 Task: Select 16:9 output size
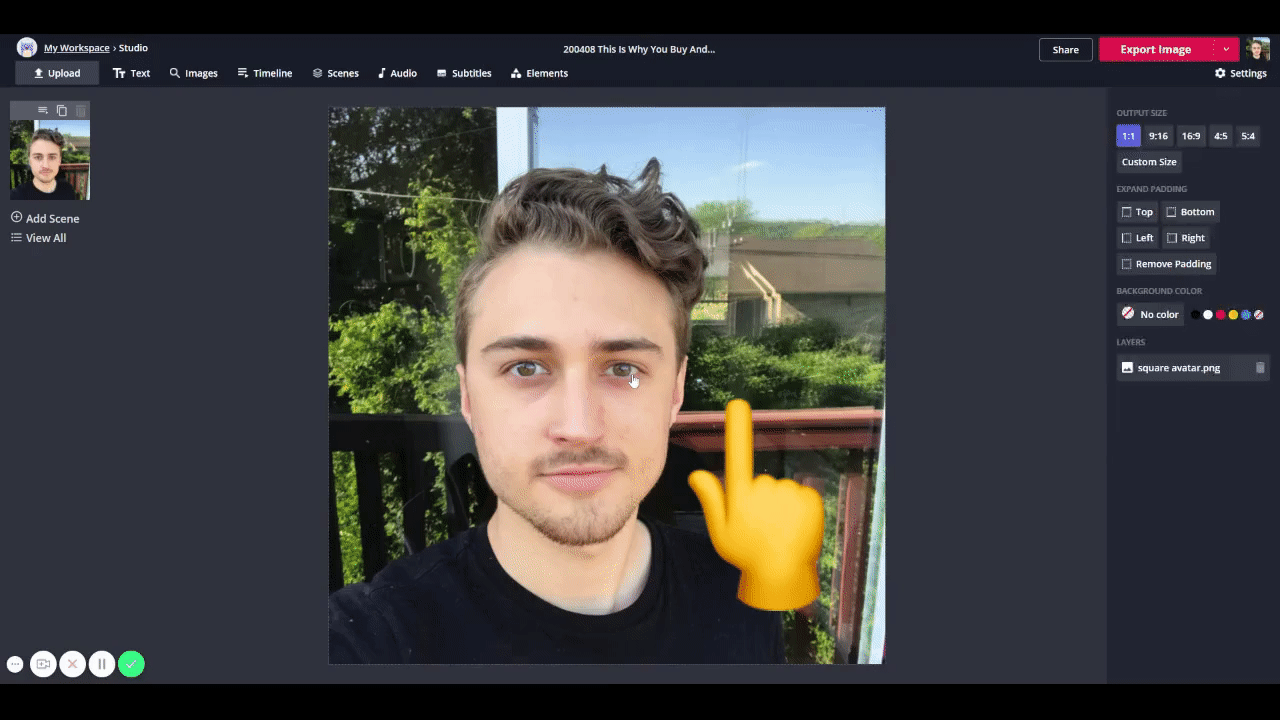1191,136
